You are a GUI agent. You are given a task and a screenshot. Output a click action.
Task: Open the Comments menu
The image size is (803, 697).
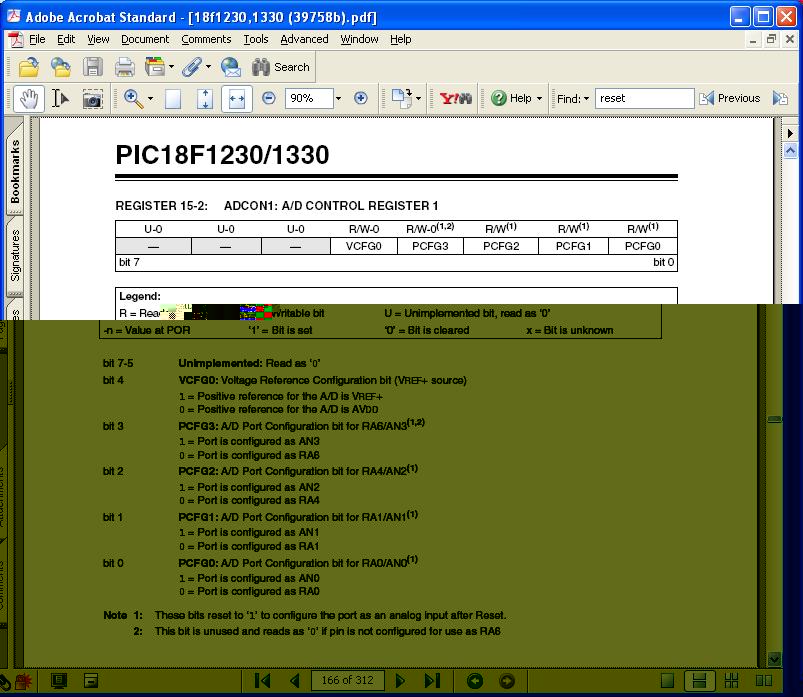click(x=206, y=39)
